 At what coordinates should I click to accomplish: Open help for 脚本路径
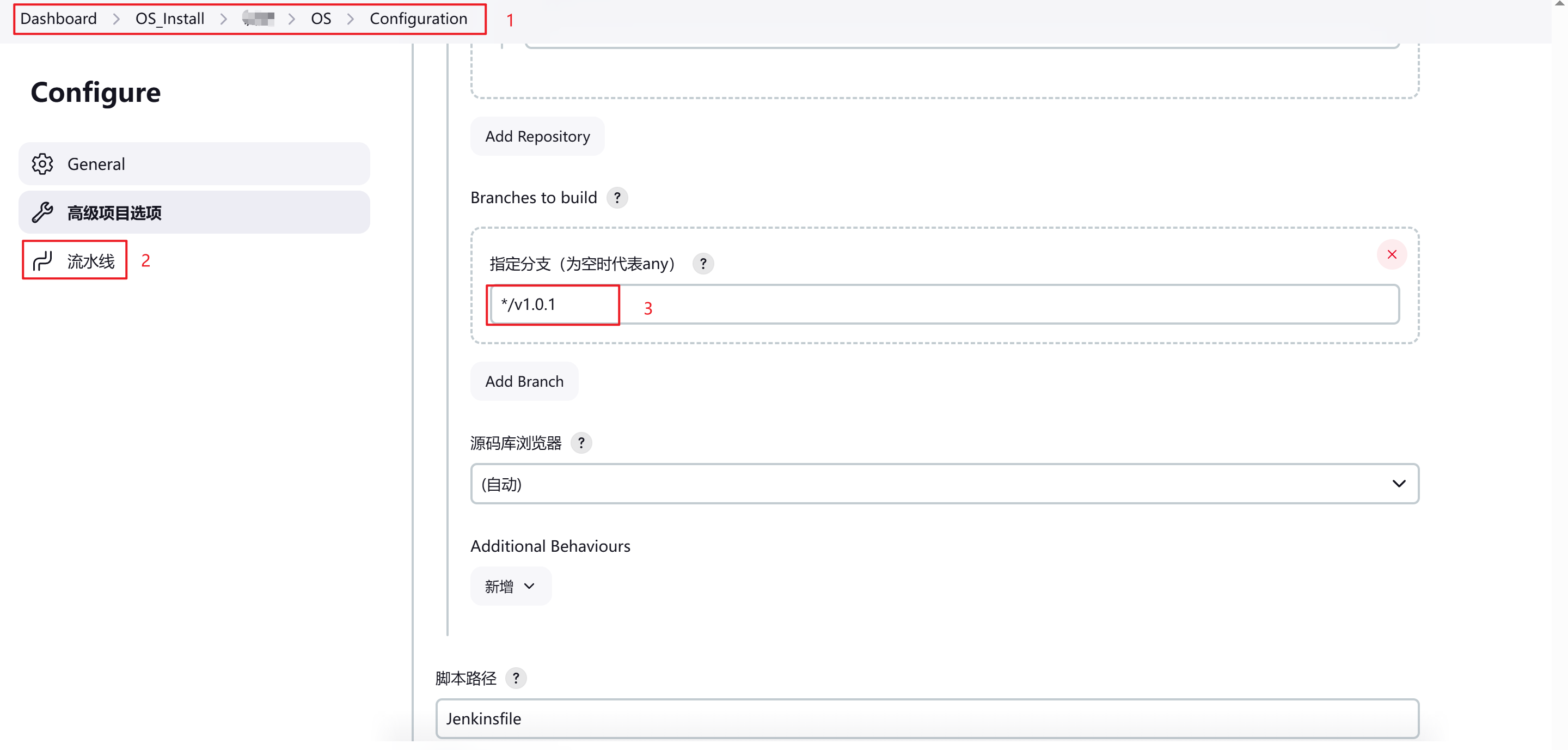point(516,678)
